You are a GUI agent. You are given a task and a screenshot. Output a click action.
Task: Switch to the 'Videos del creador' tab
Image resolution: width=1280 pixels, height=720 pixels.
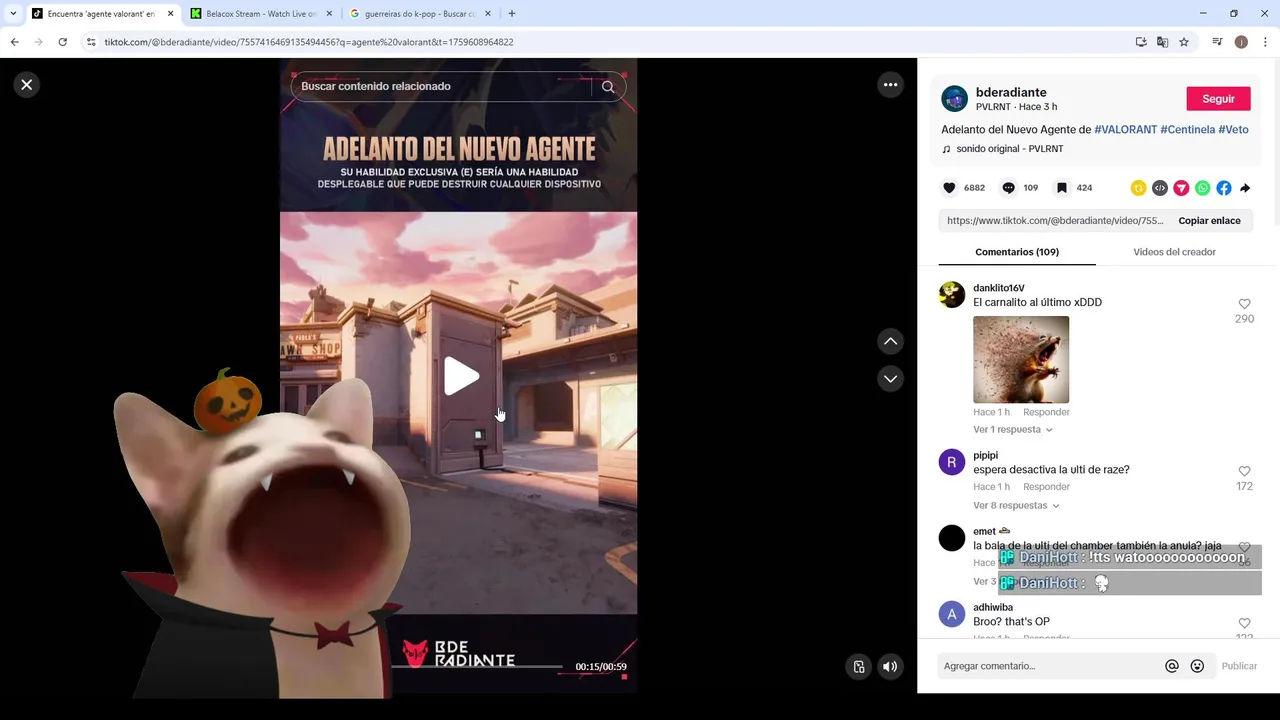point(1174,252)
